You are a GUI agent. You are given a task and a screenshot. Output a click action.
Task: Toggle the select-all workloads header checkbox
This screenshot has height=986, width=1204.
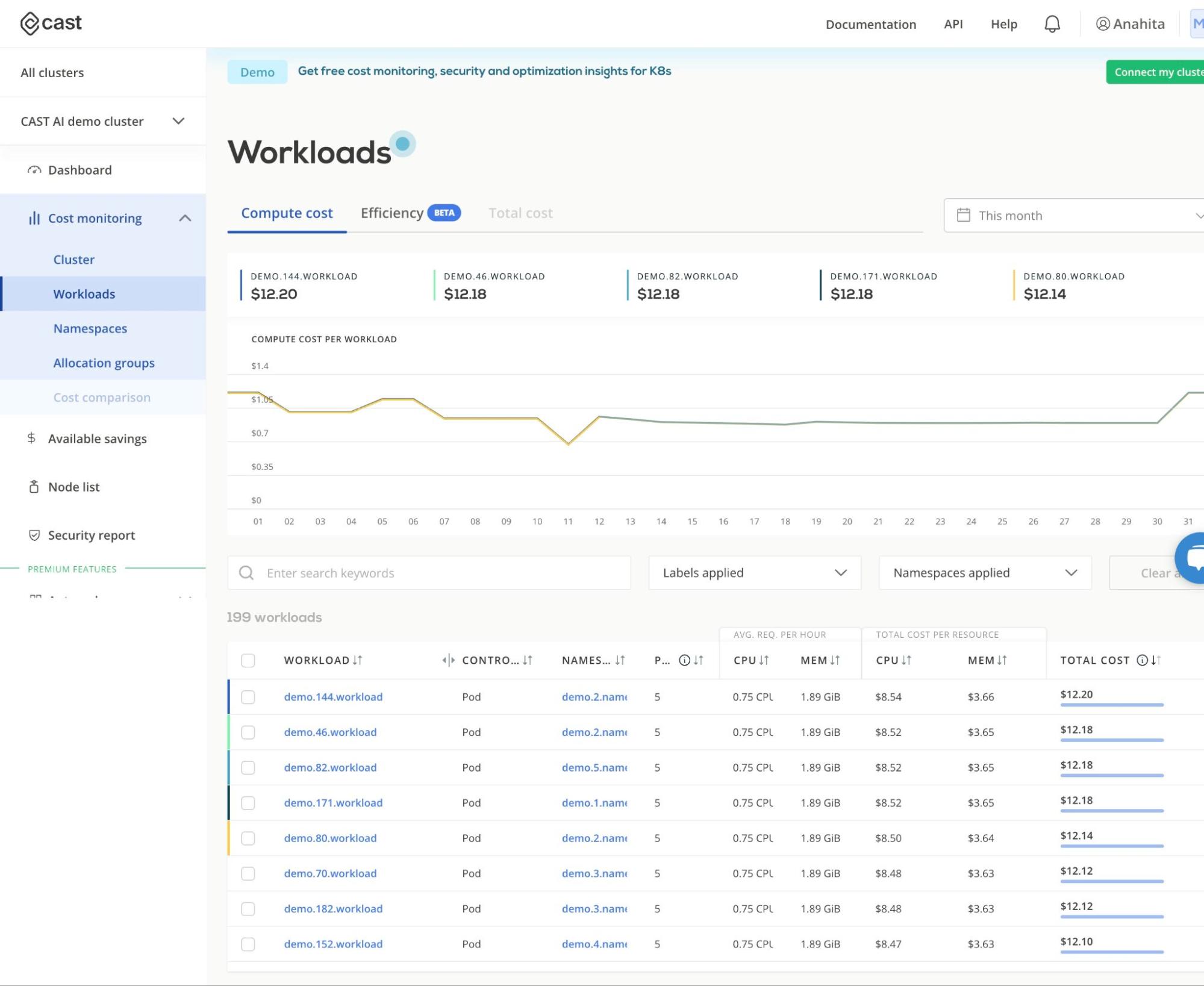(248, 660)
